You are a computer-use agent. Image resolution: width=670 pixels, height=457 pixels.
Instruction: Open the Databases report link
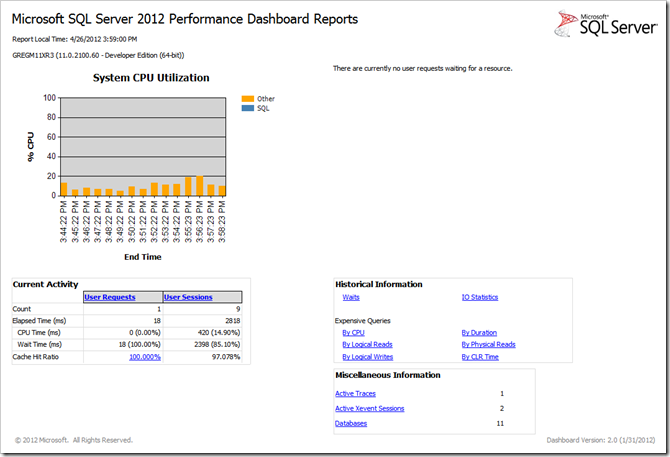[351, 423]
